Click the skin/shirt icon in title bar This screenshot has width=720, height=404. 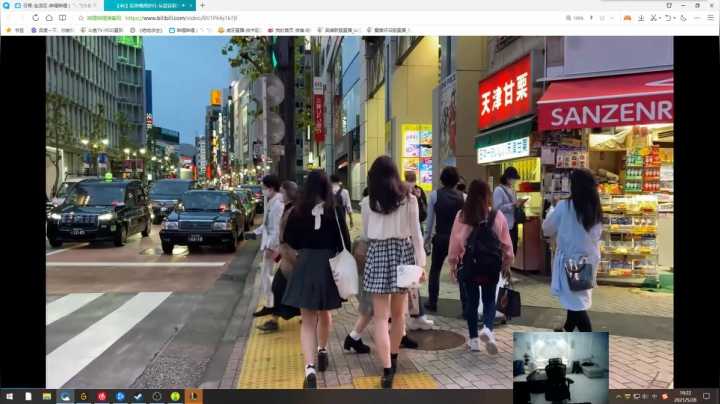(669, 6)
